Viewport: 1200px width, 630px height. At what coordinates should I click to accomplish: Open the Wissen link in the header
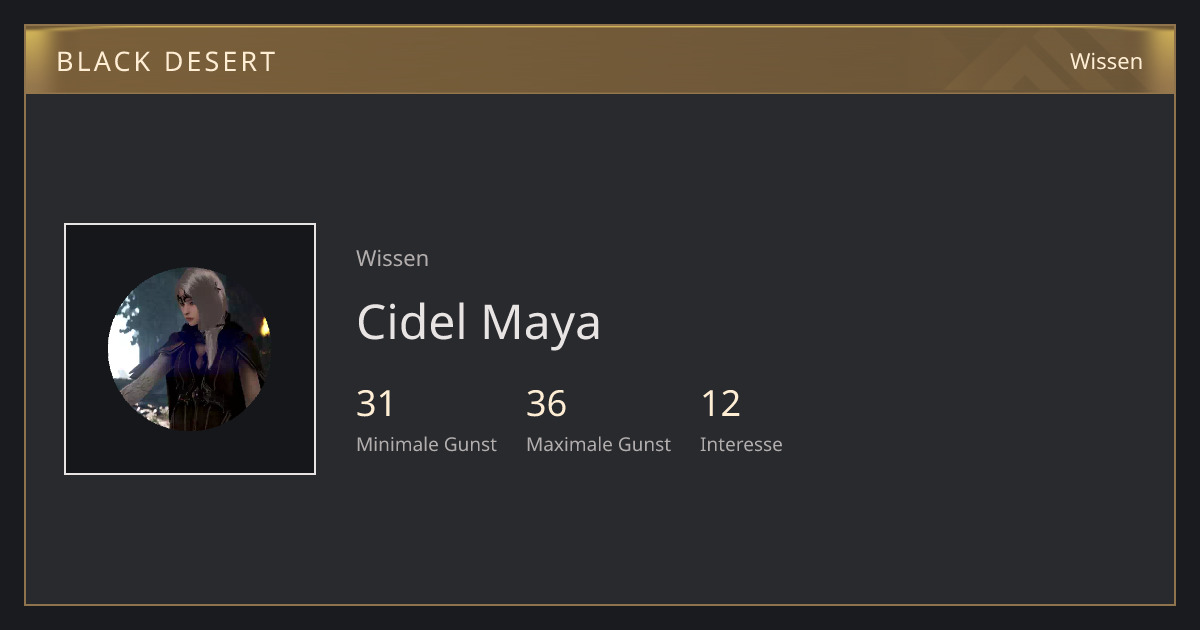pos(1106,61)
